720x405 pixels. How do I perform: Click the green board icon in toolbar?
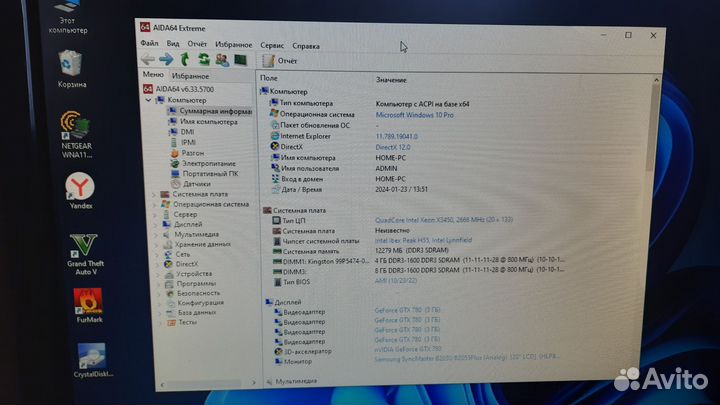coord(240,60)
